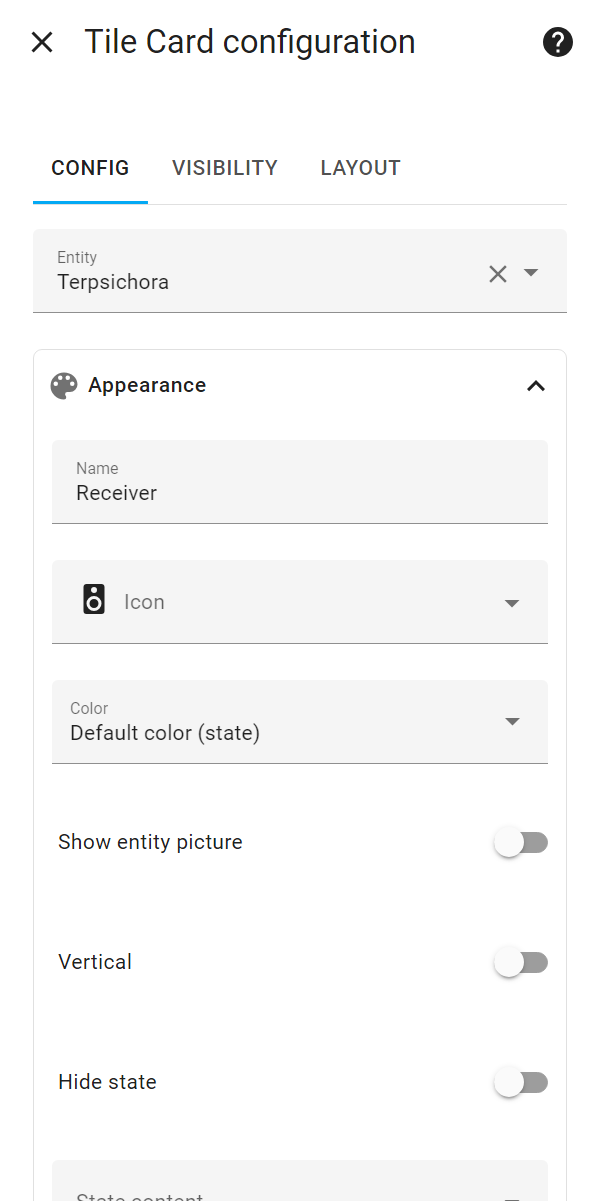This screenshot has height=1201, width=600.
Task: Turn on the Vertical option
Action: pos(521,961)
